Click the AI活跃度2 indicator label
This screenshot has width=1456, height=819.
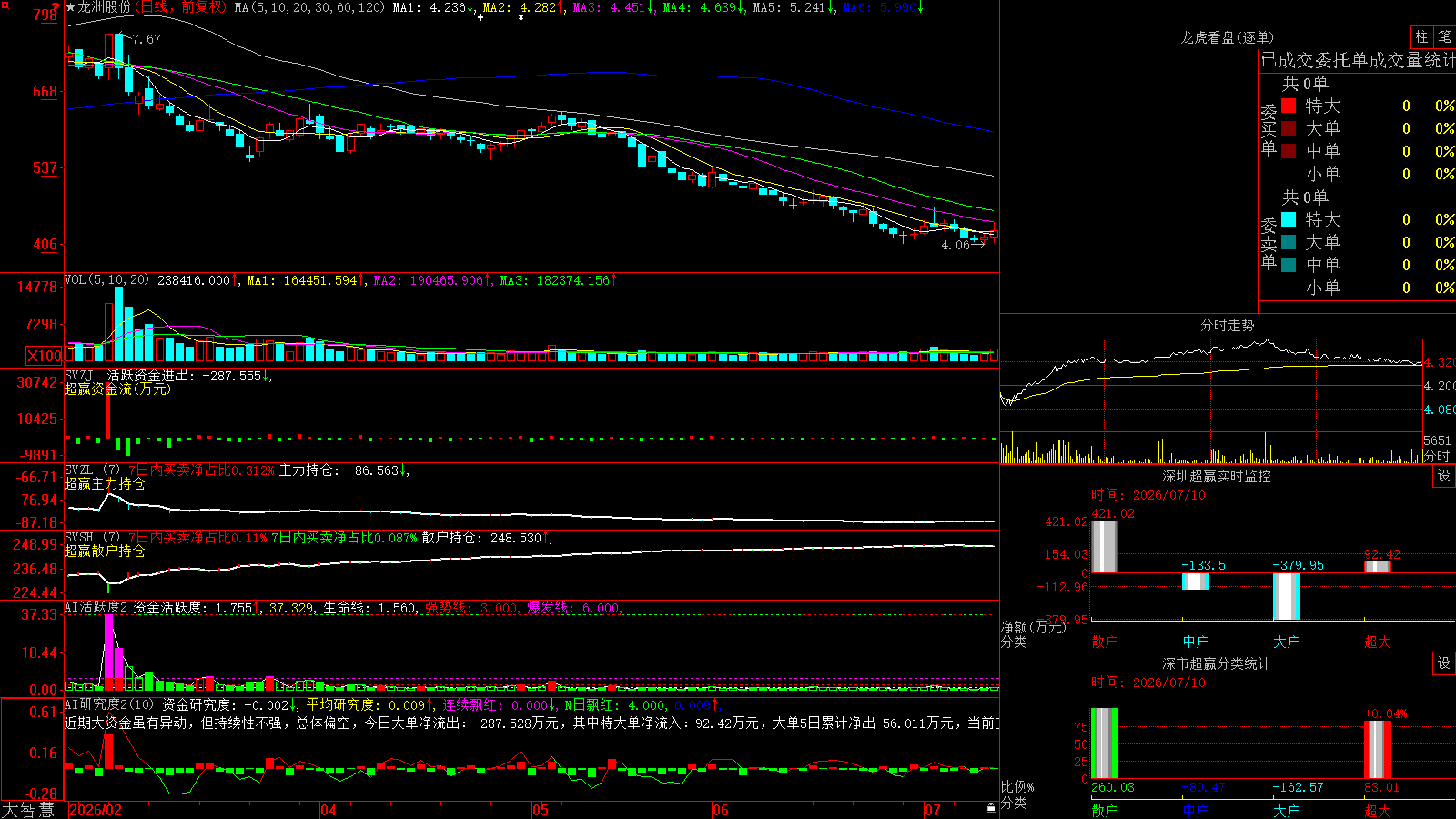[96, 608]
